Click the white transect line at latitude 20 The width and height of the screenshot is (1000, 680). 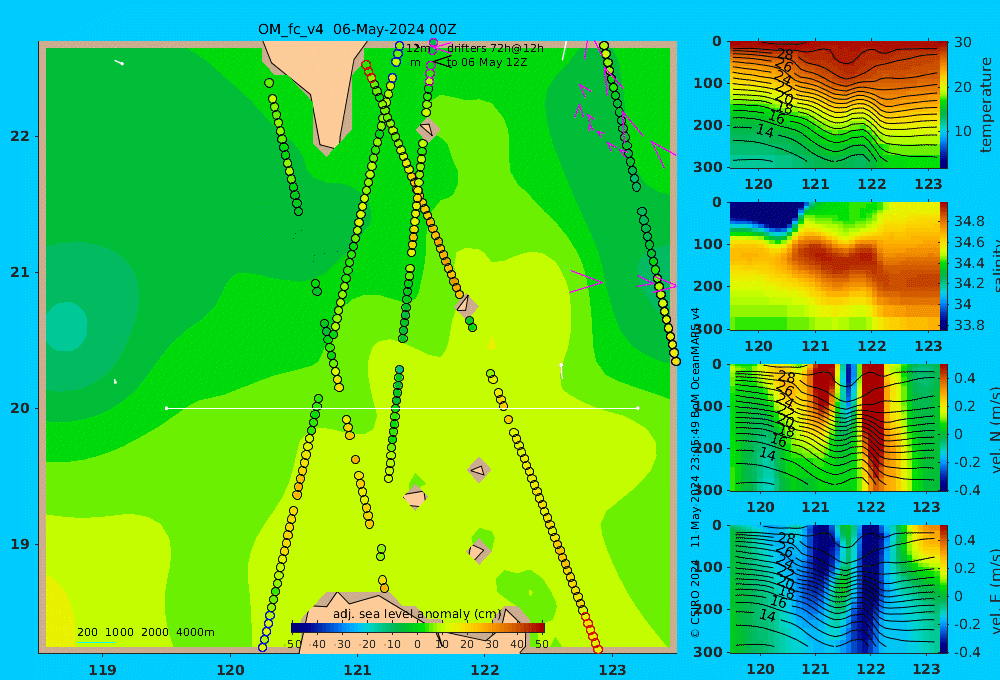pos(402,408)
